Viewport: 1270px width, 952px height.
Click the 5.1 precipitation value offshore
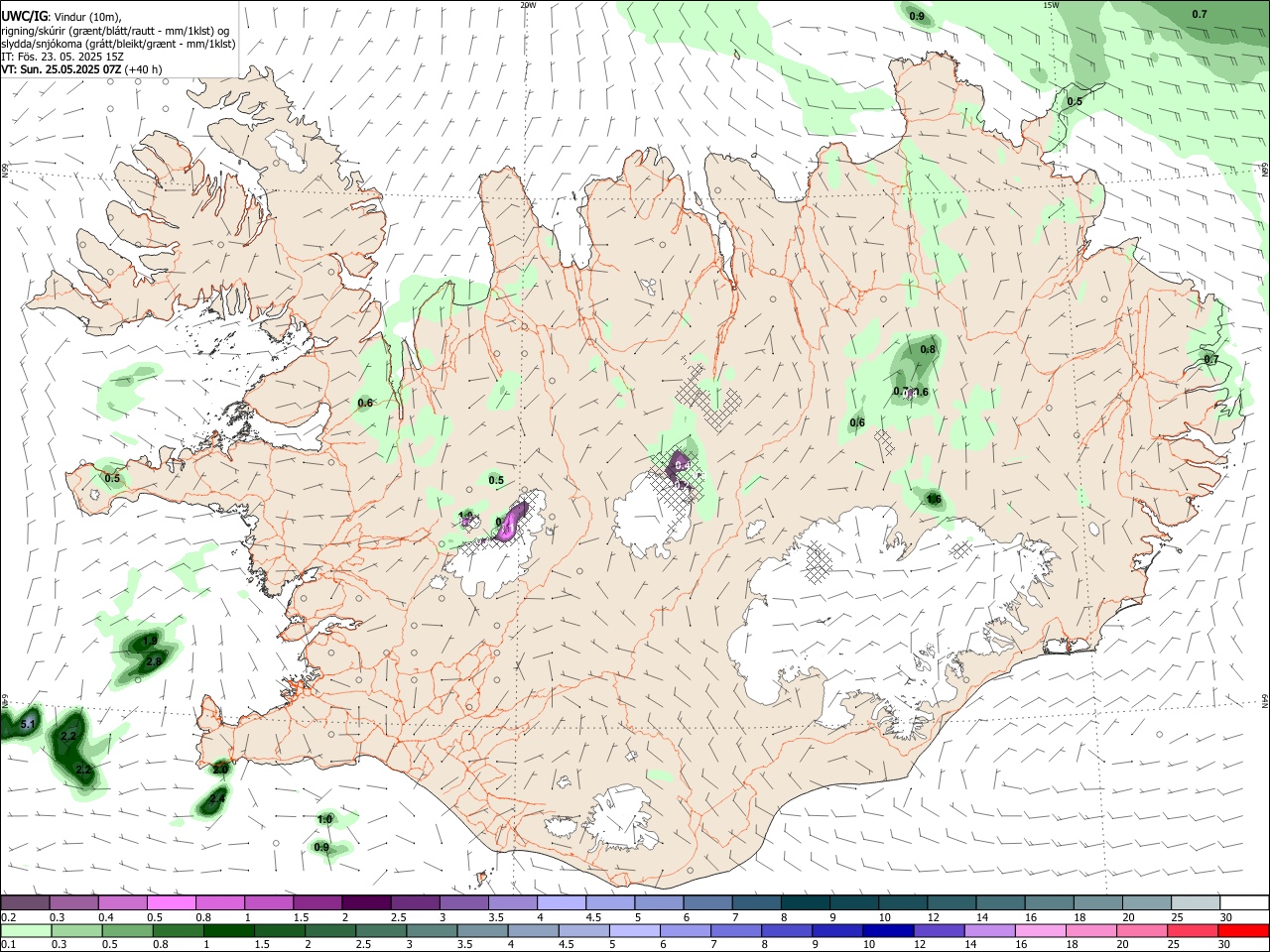pyautogui.click(x=28, y=726)
